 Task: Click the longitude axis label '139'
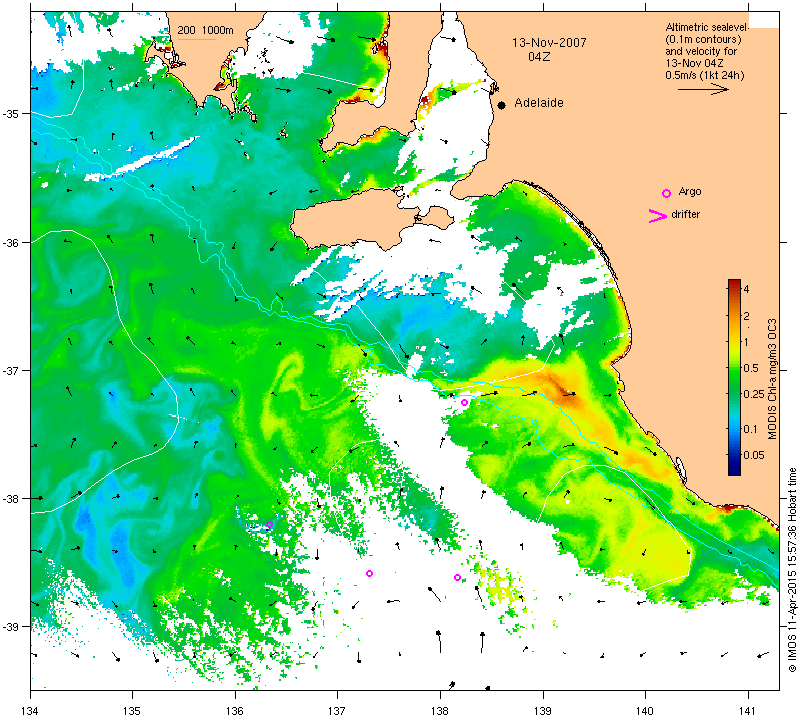point(543,710)
